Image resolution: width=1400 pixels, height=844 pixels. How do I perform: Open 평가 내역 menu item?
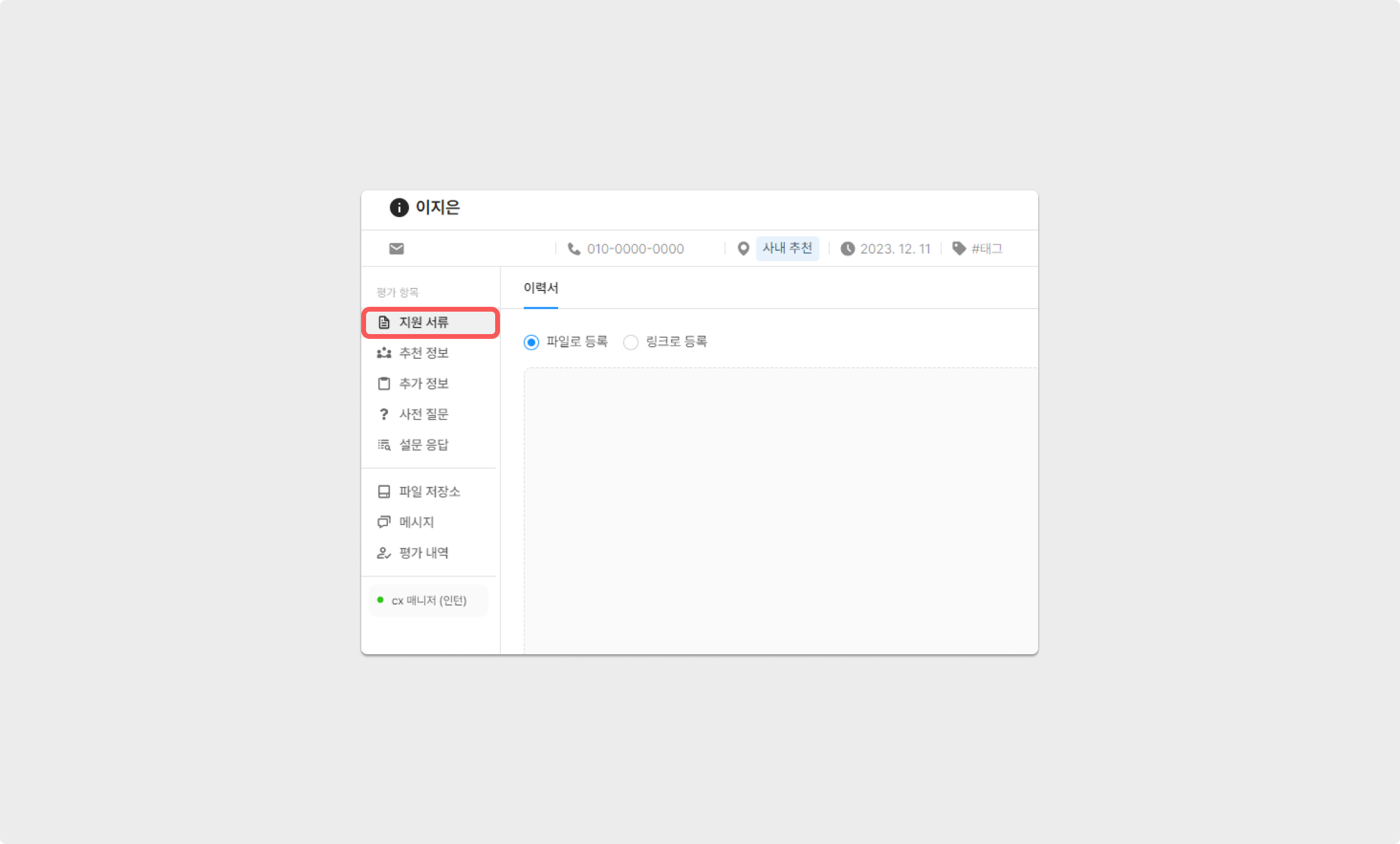(423, 553)
